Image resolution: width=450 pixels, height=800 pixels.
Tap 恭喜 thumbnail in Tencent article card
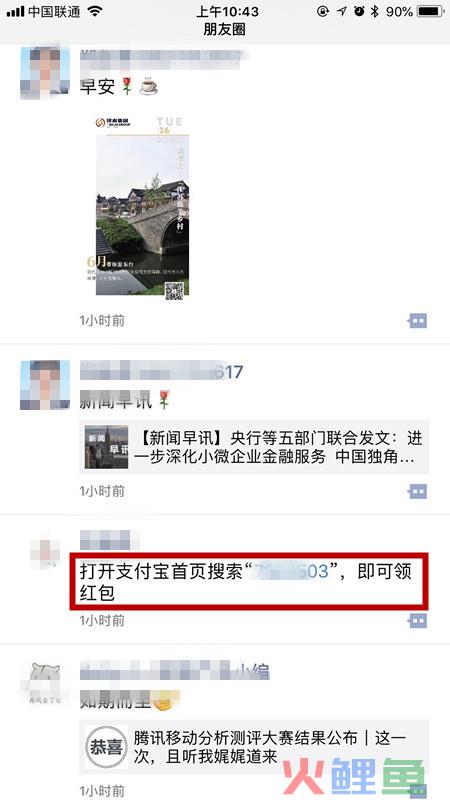(107, 747)
